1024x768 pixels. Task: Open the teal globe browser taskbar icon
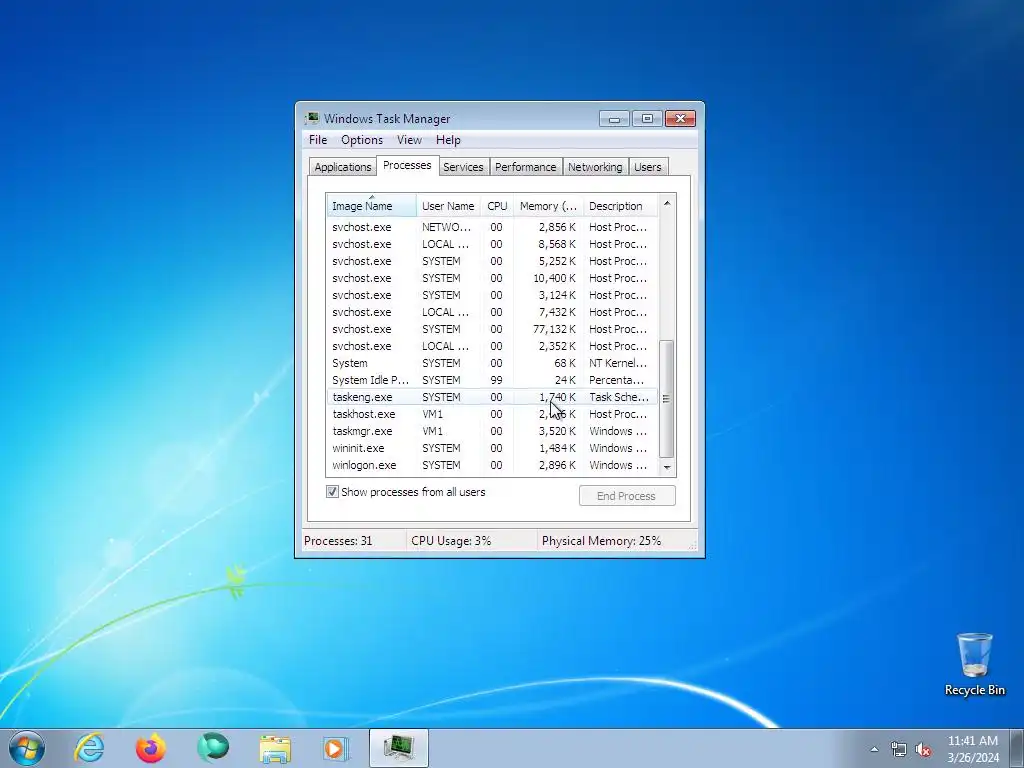pyautogui.click(x=213, y=748)
